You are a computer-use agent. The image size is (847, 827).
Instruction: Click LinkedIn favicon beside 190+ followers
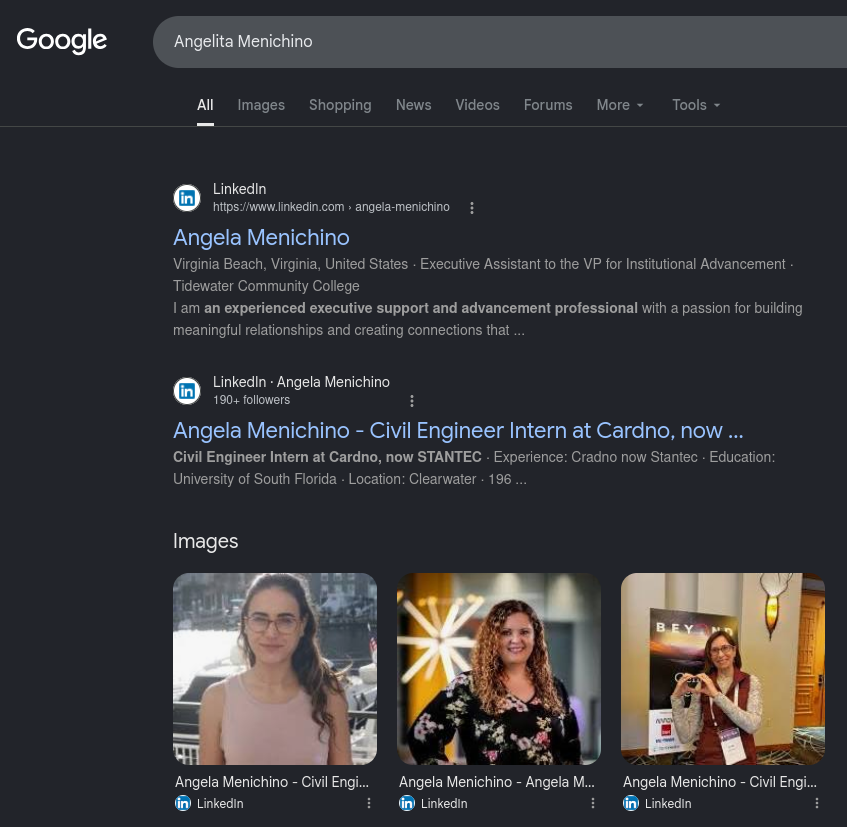click(187, 391)
